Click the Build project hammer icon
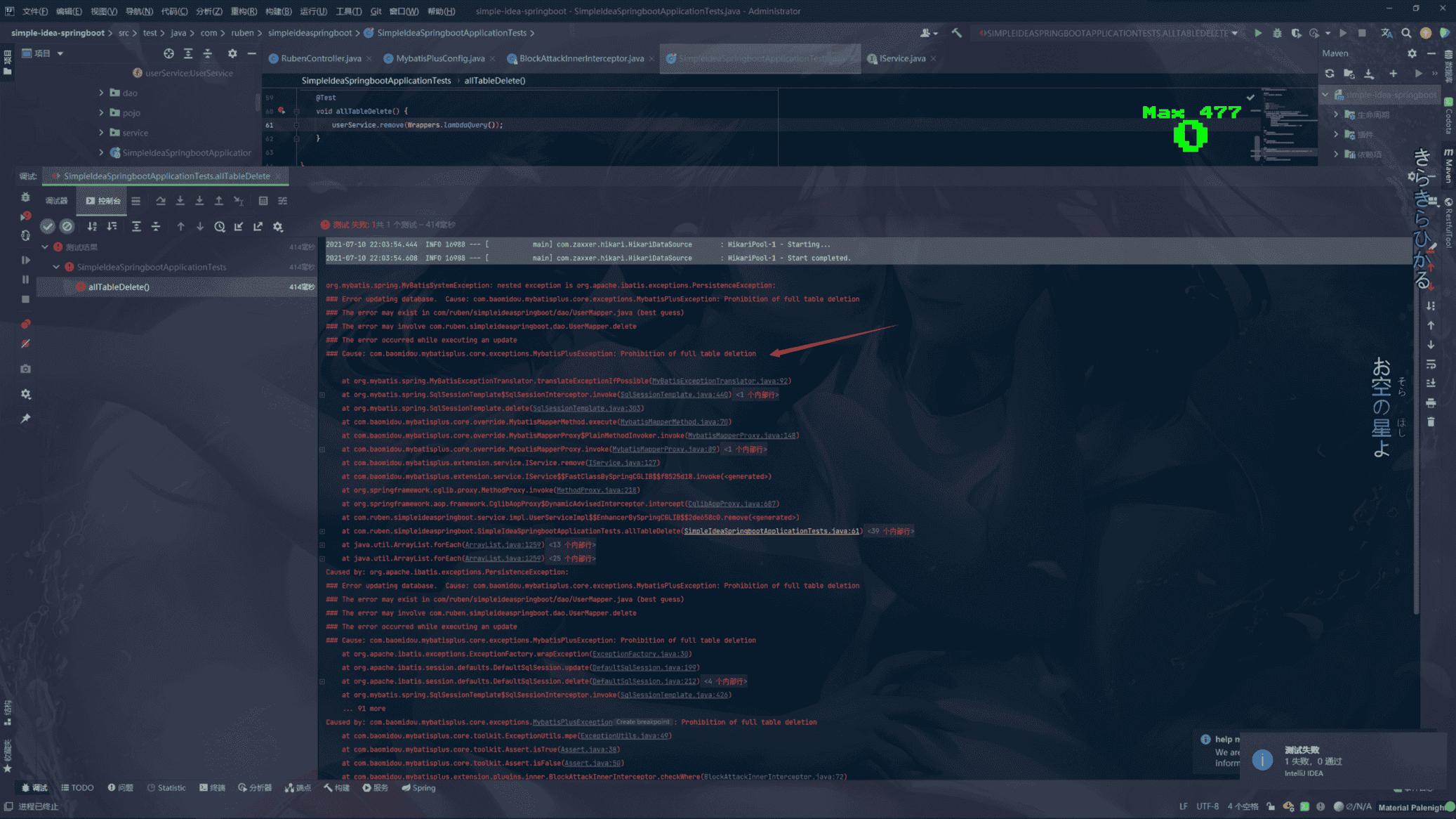 coord(957,33)
